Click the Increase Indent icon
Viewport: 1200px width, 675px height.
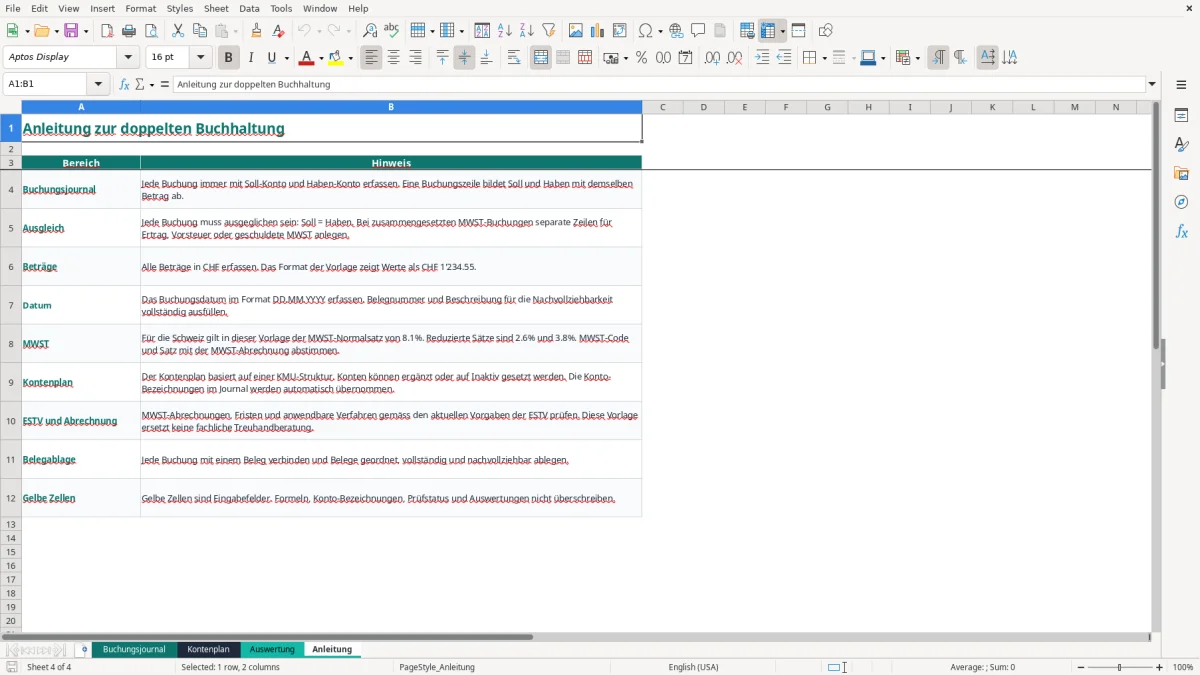[x=762, y=58]
